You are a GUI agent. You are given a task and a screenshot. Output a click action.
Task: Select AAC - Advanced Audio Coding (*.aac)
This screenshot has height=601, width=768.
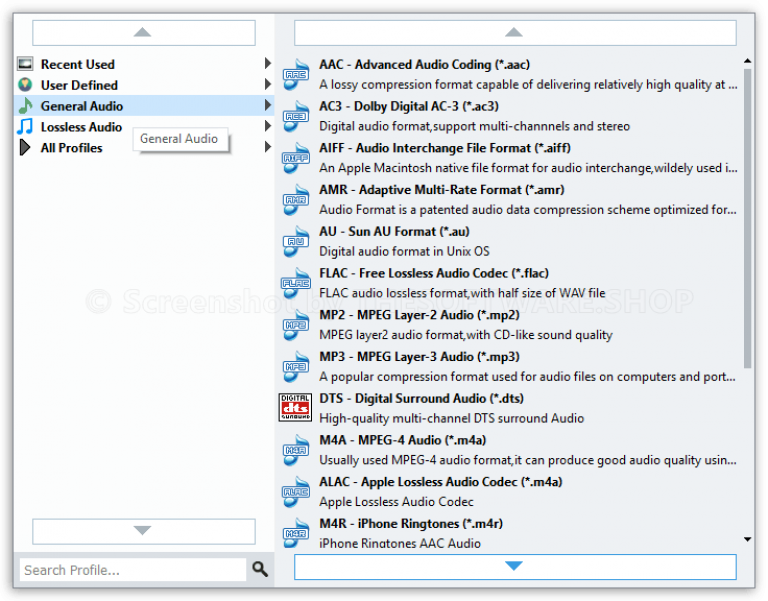pyautogui.click(x=424, y=65)
